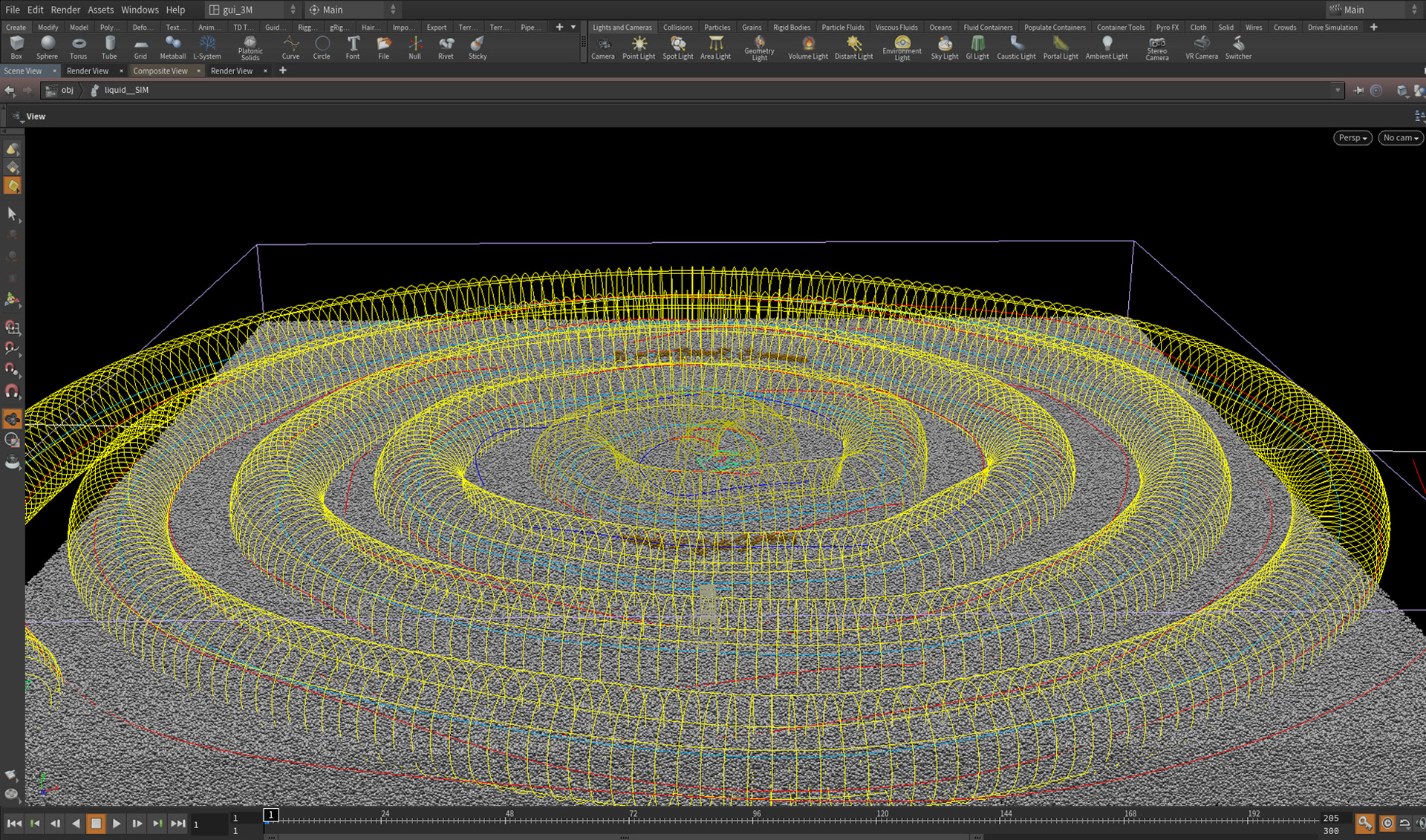This screenshot has width=1426, height=840.
Task: Open the shelf set options arrow
Action: click(573, 27)
